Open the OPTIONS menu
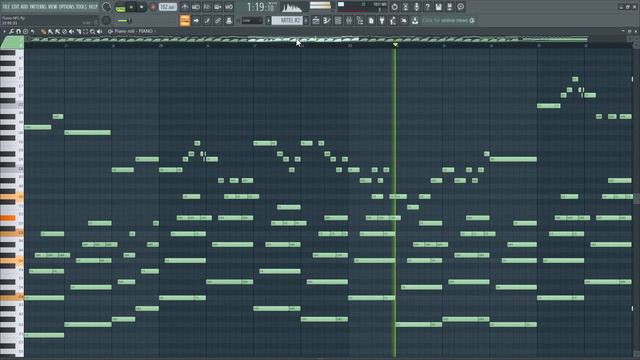This screenshot has width=640, height=360. tap(67, 7)
